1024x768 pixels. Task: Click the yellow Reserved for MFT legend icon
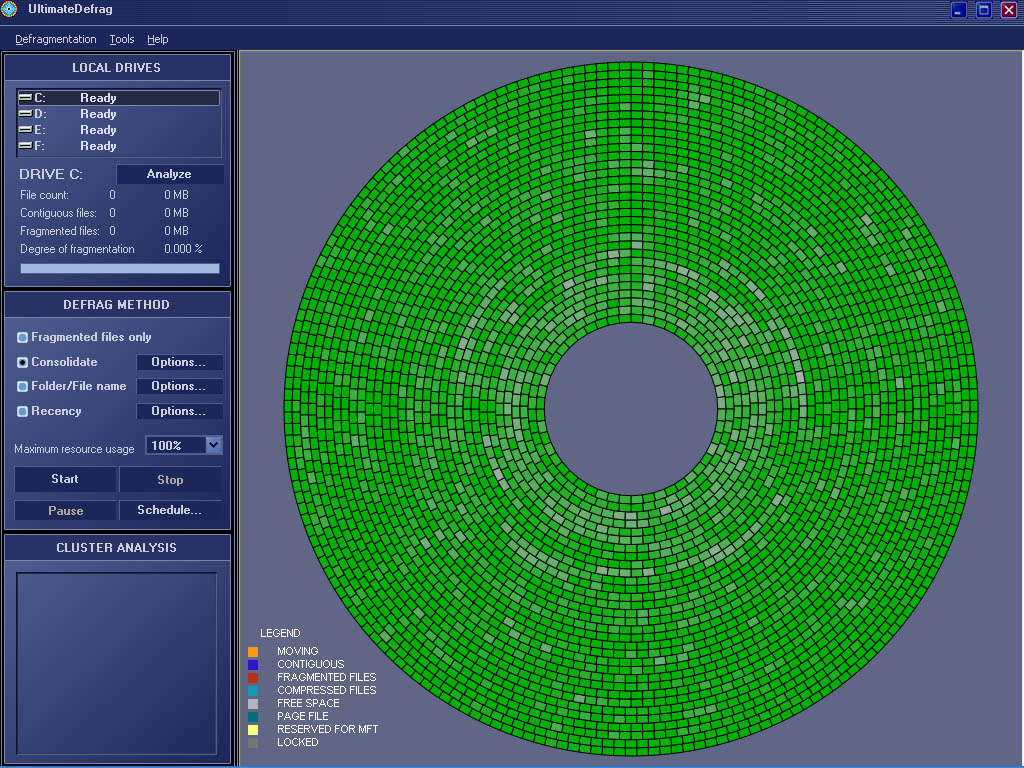click(253, 730)
